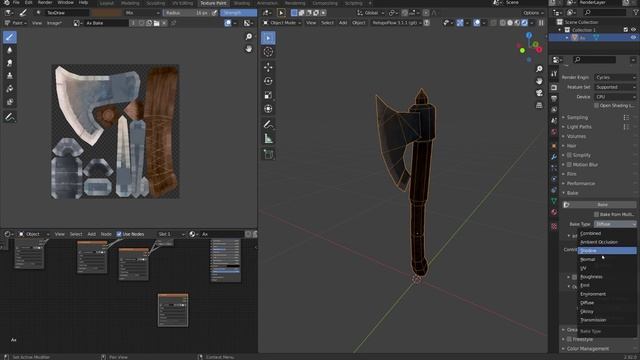This screenshot has width=640, height=360.
Task: Click the image editor pan hand icon
Action: click(x=249, y=49)
